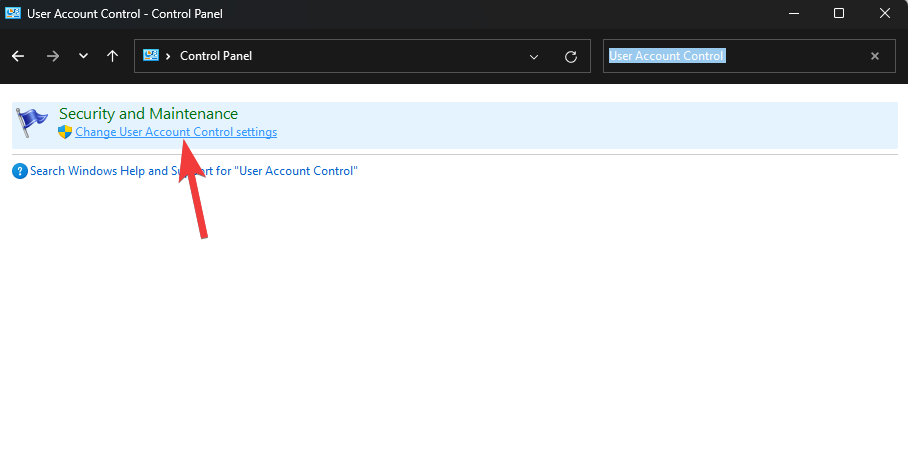Click the Forward navigation arrow
Screen dimensions: 908x461
pos(53,56)
